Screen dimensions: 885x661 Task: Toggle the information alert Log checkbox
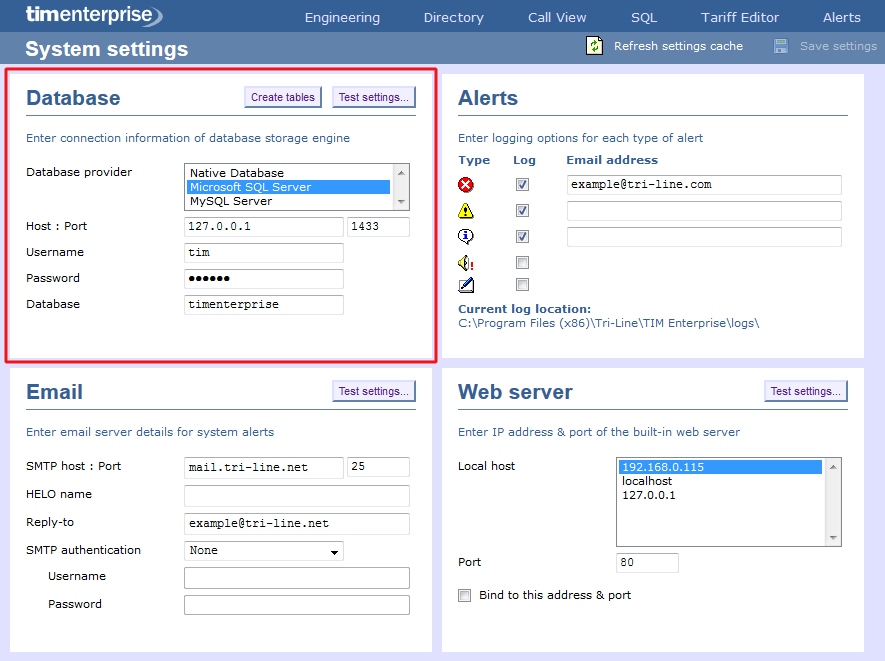[x=523, y=237]
